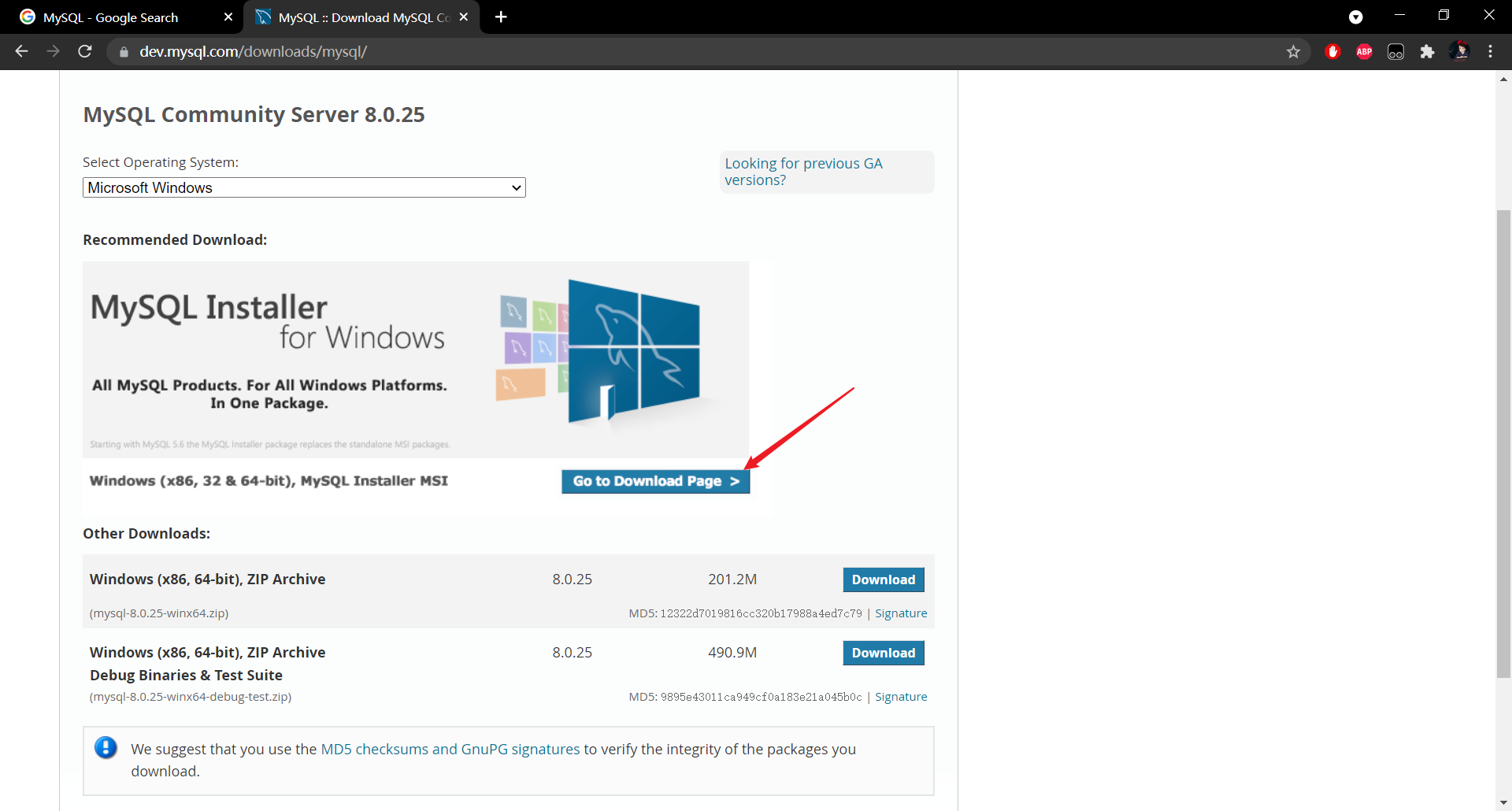Click the Windows MySQL Installer MSI label
The height and width of the screenshot is (811, 1512).
269,481
